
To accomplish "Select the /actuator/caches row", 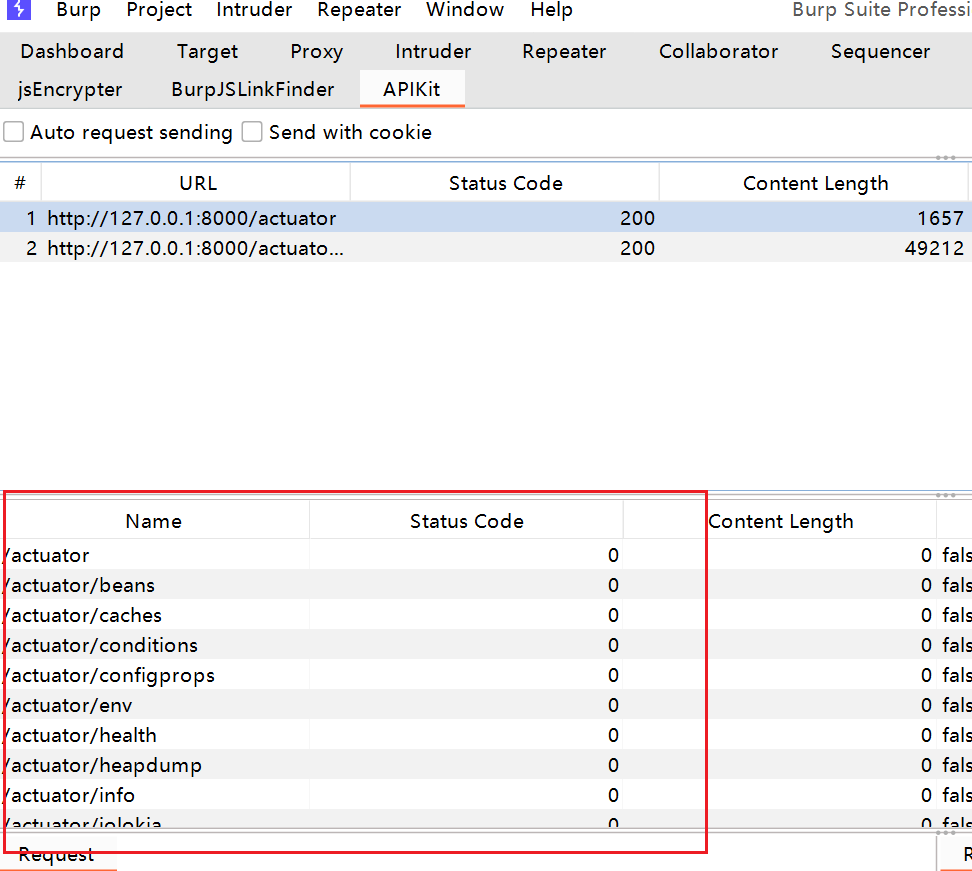I will coord(486,614).
